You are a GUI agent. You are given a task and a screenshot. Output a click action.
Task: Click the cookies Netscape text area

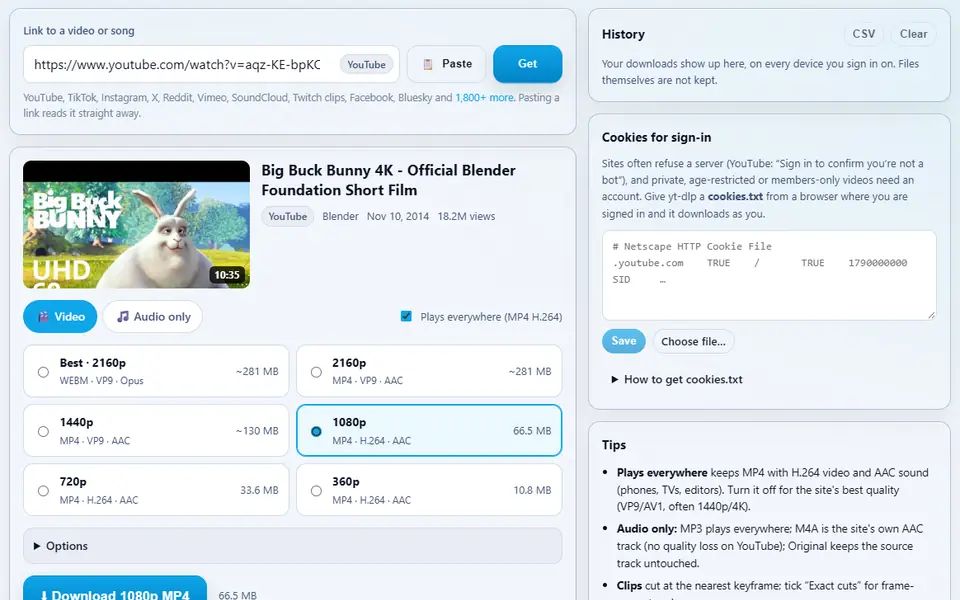tap(769, 275)
